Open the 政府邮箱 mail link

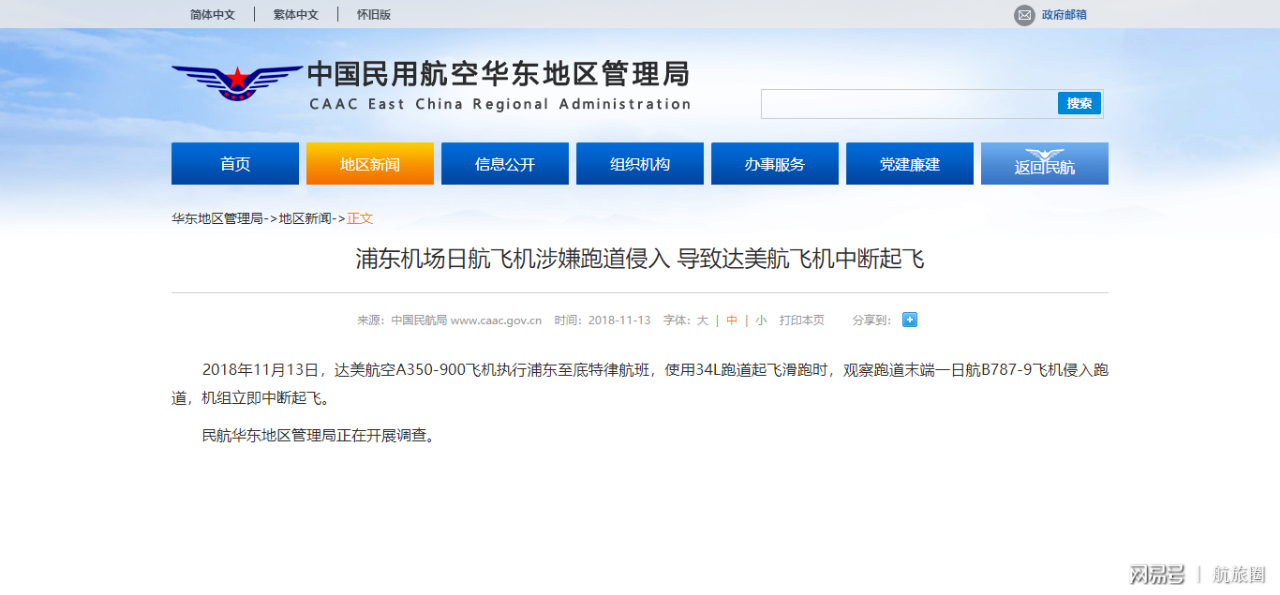(1064, 15)
